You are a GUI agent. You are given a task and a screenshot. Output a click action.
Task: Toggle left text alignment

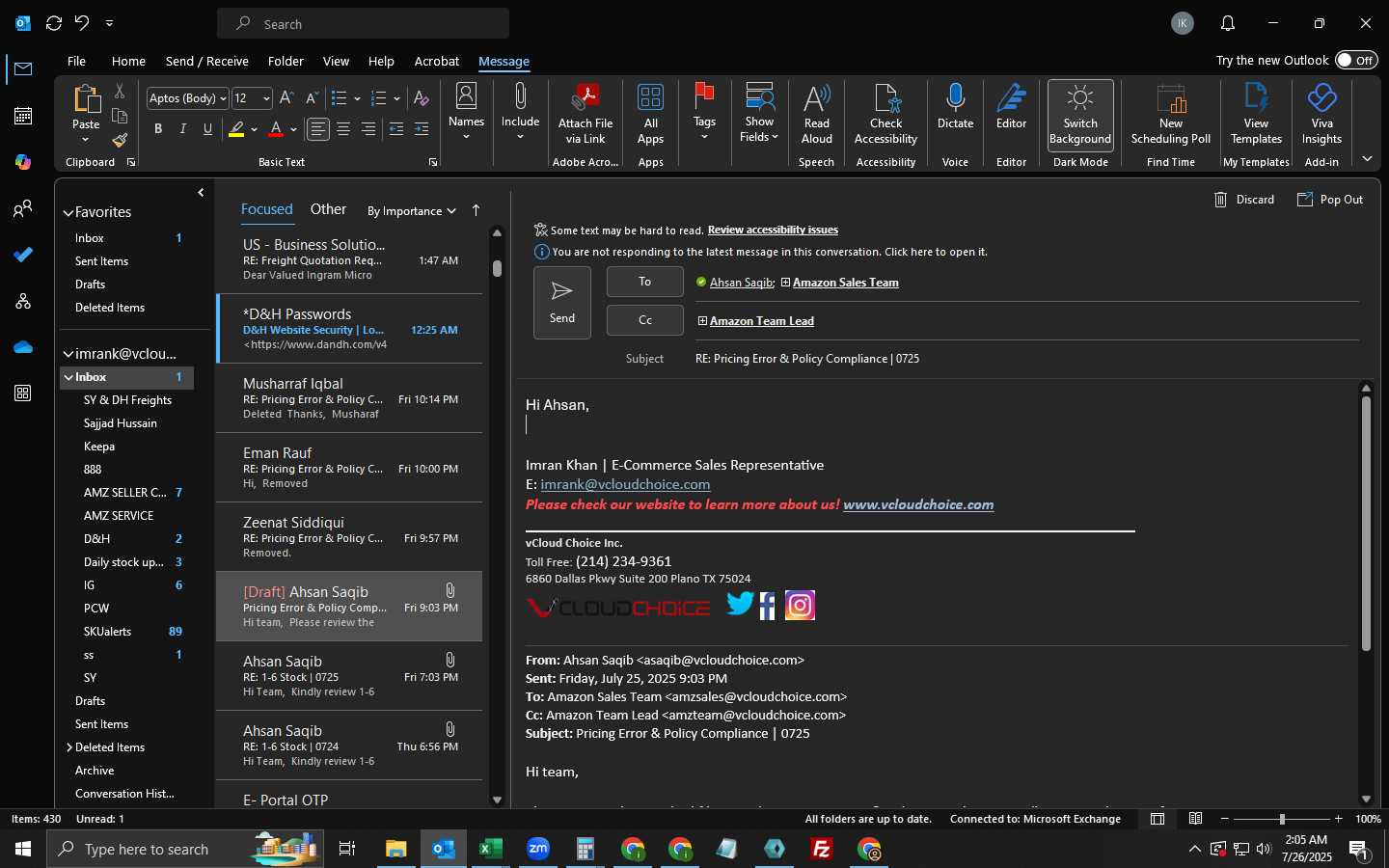point(318,128)
